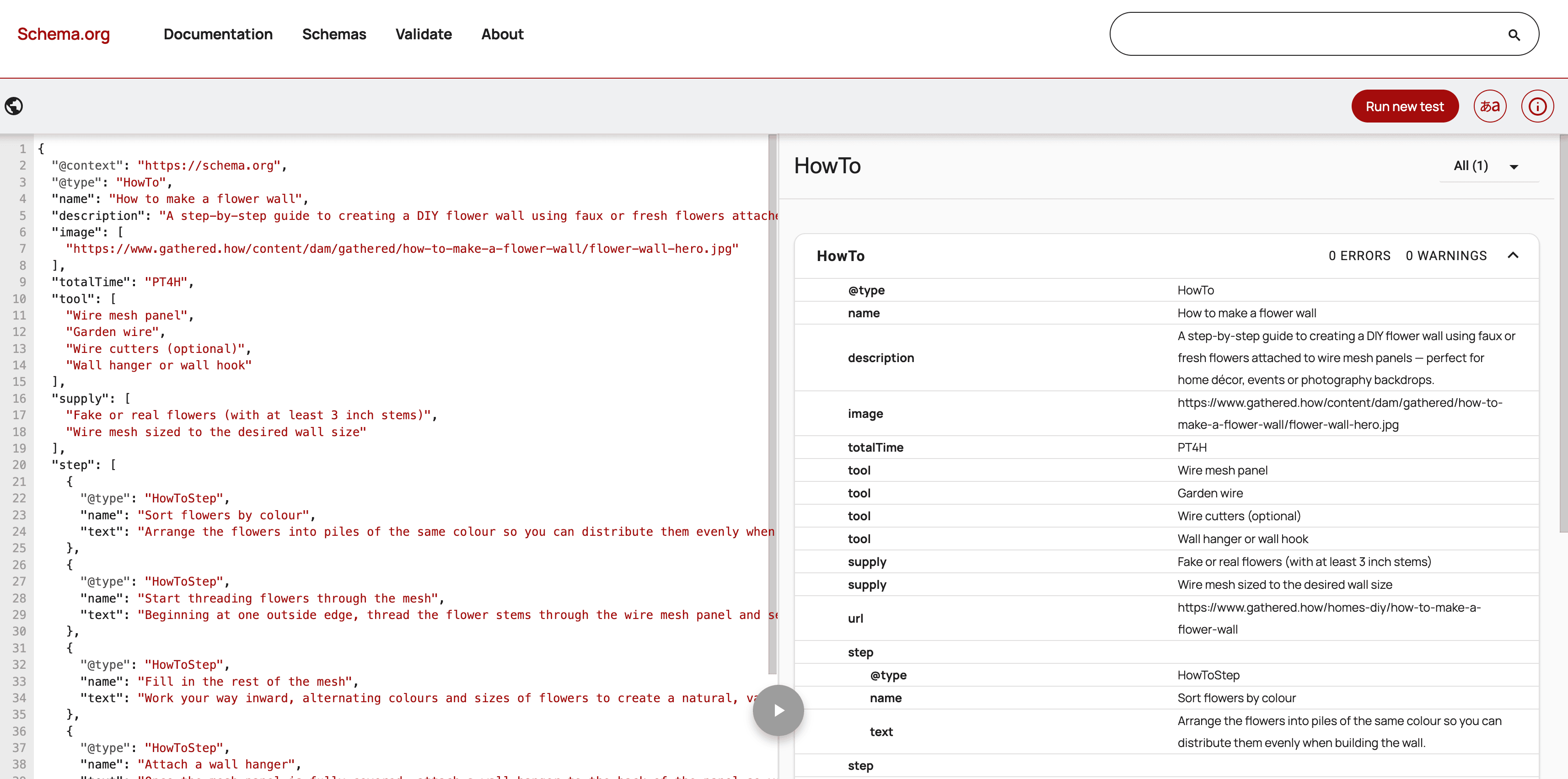
Task: Click the chevron on the All (1) filter
Action: pos(1514,166)
